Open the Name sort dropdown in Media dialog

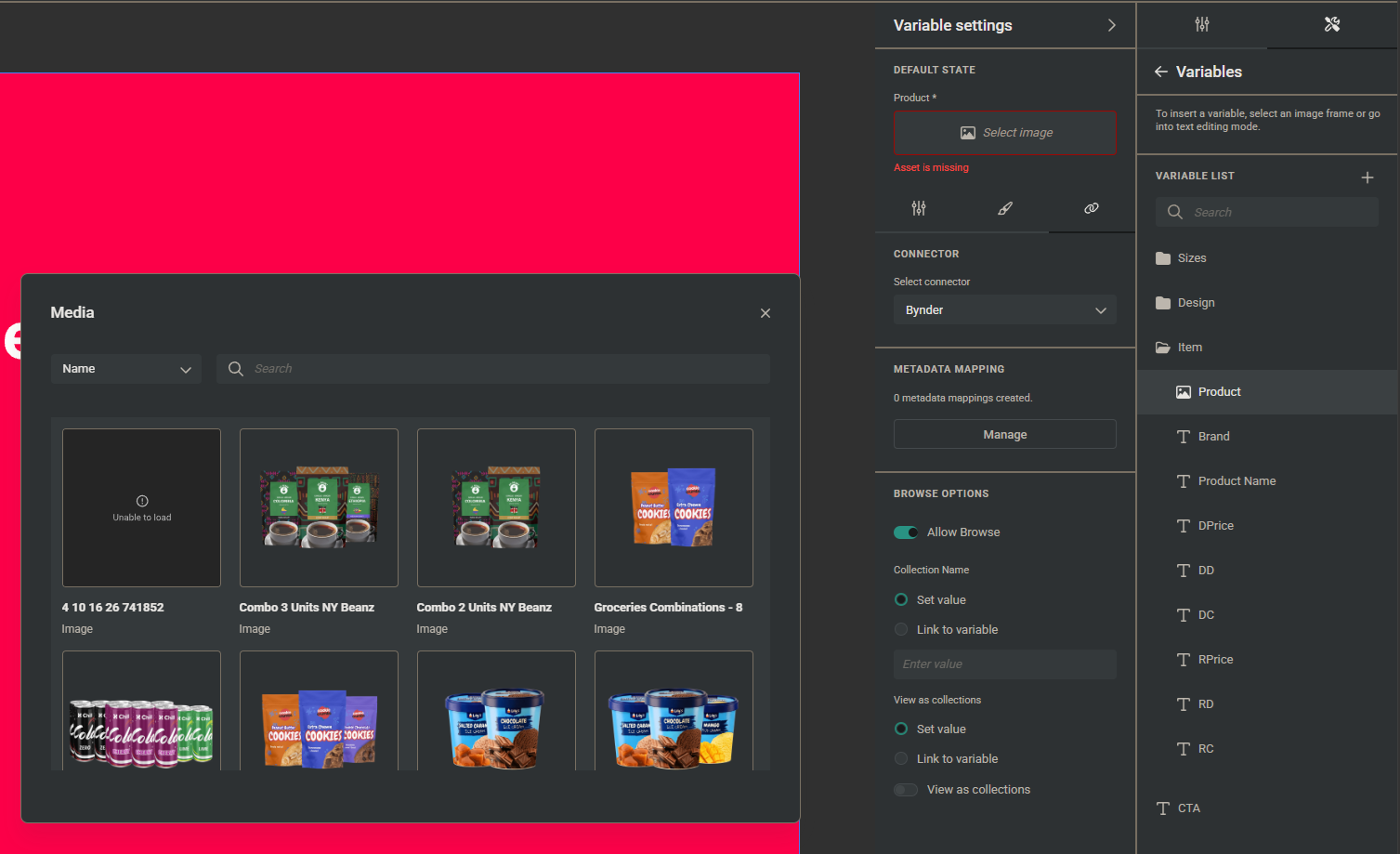125,369
